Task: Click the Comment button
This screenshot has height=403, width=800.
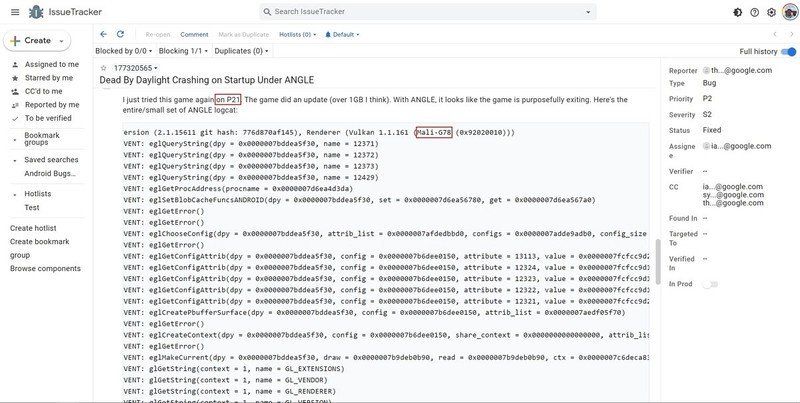Action: tap(194, 34)
